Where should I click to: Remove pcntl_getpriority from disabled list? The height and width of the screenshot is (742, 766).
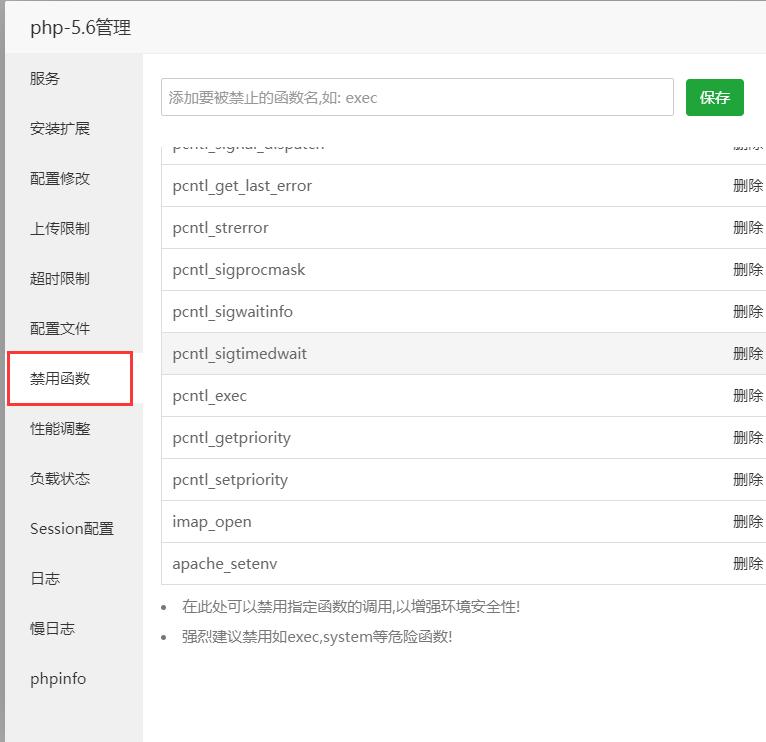coord(748,438)
